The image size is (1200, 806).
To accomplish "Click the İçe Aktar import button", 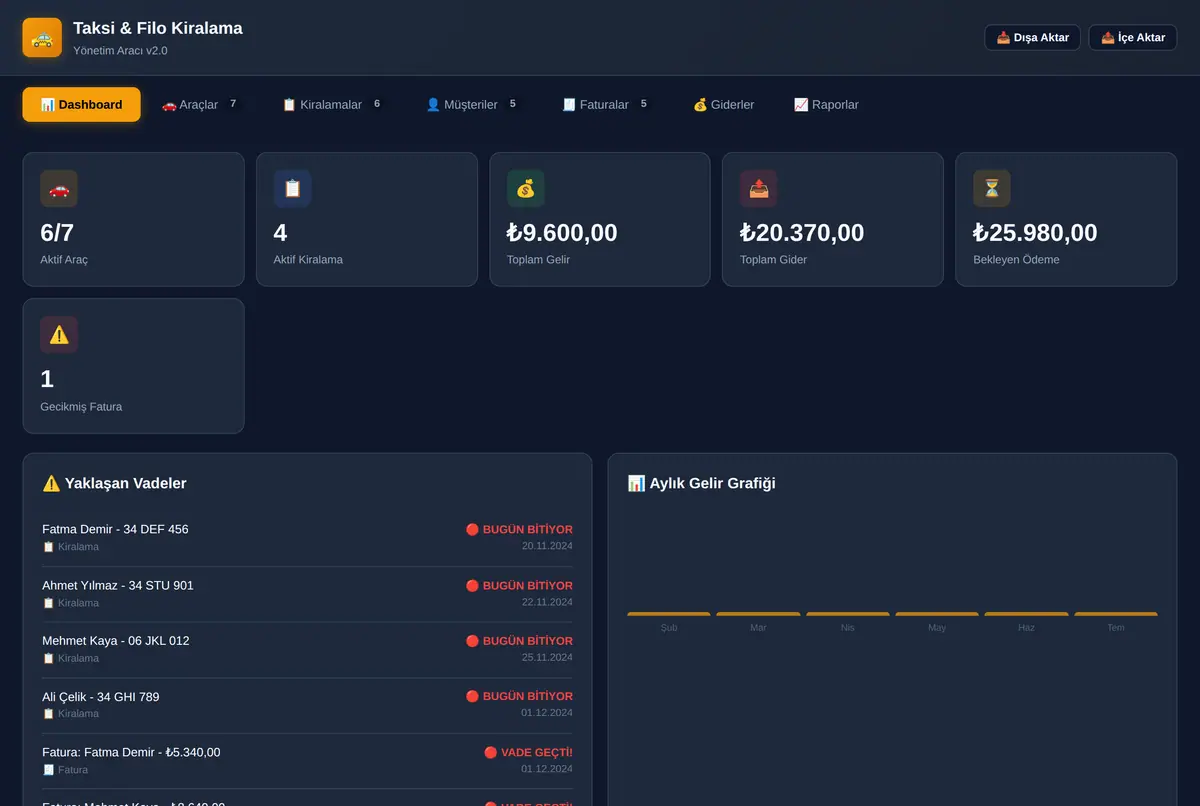I will (x=1133, y=37).
